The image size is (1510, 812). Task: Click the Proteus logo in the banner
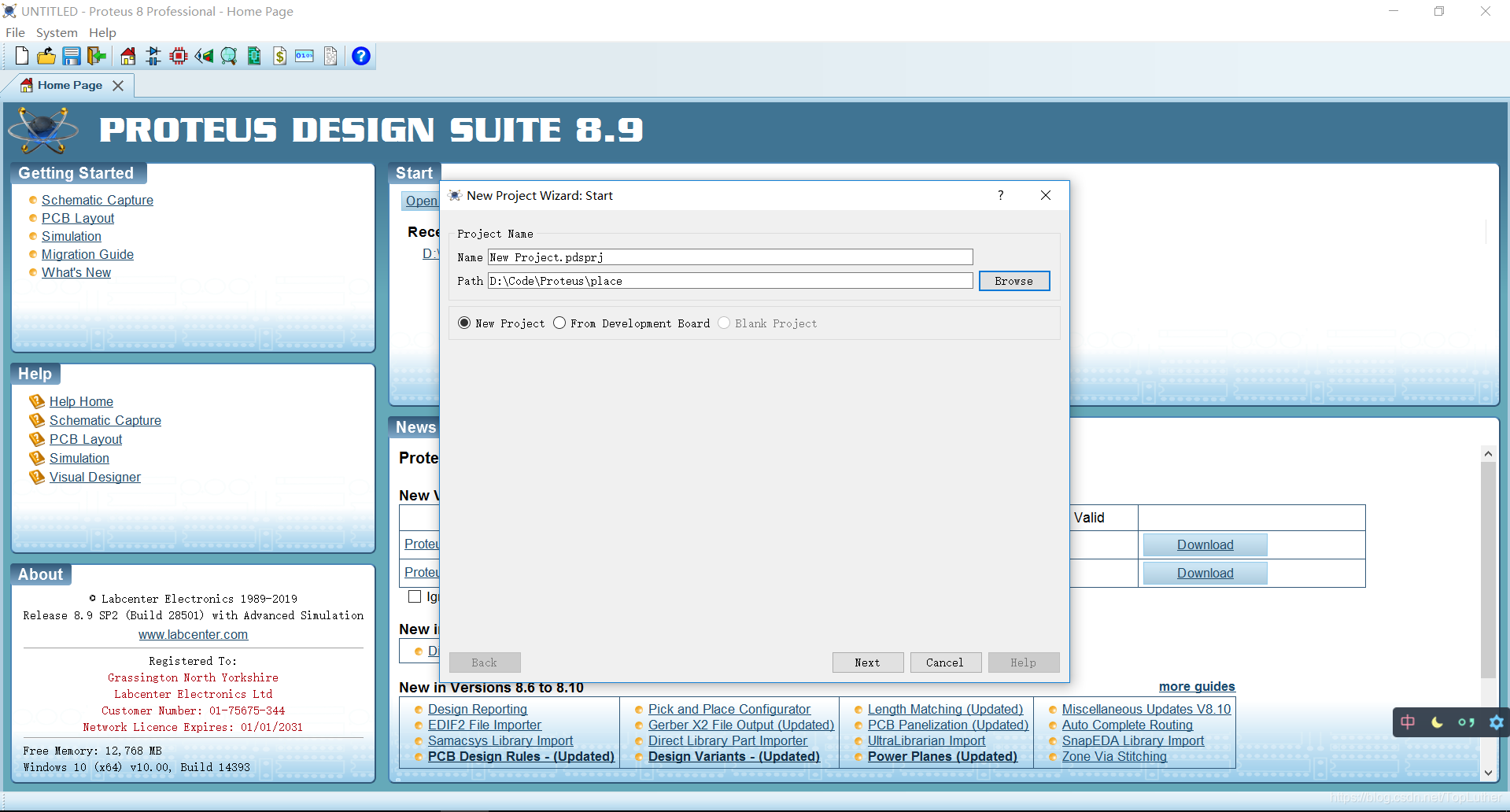tap(43, 130)
